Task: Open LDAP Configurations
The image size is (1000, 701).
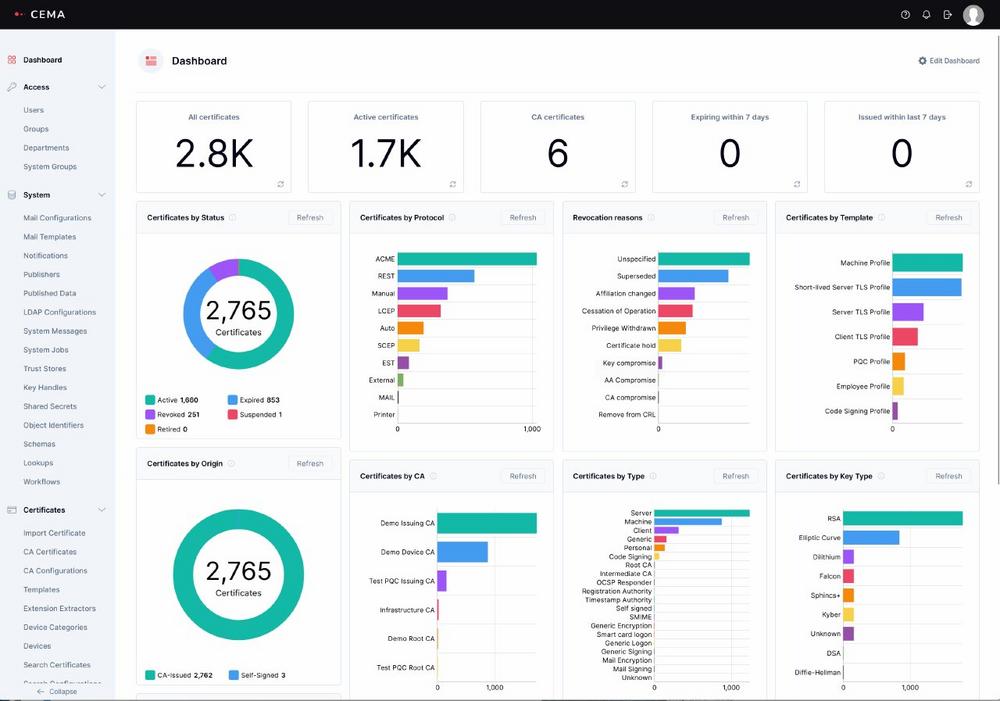Action: [x=59, y=312]
